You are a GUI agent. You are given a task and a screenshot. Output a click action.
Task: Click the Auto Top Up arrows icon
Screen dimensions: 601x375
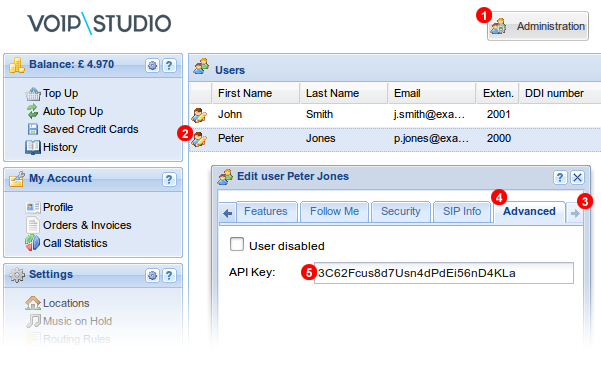33,111
